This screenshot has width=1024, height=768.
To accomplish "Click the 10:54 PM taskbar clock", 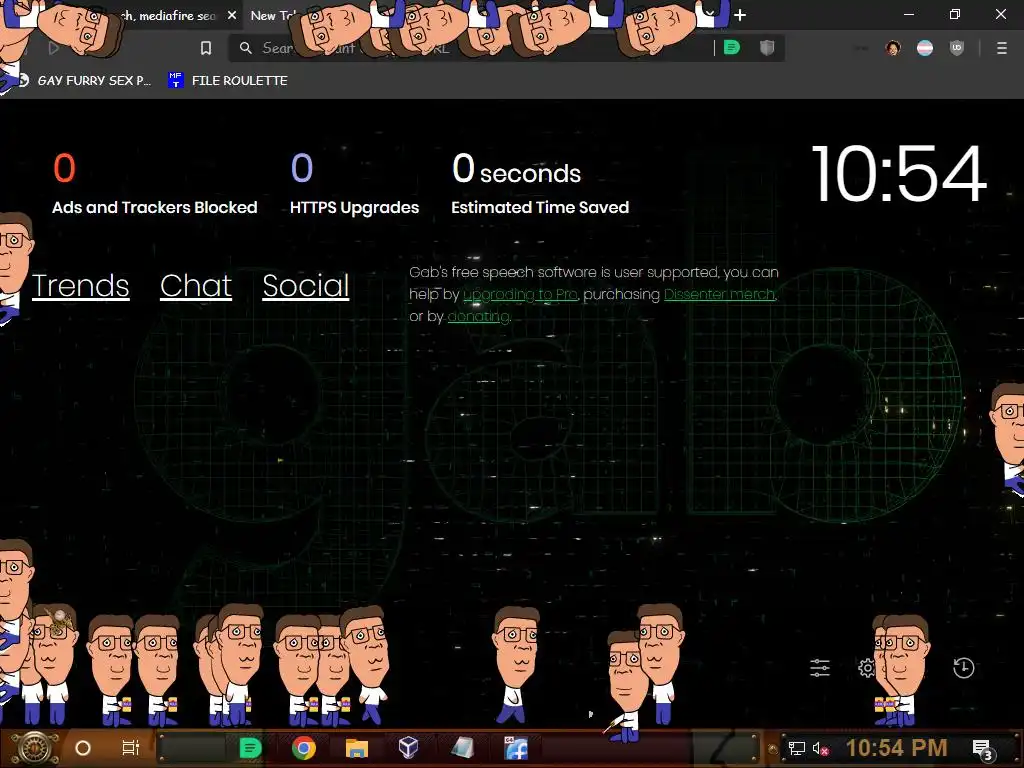I will [x=897, y=748].
